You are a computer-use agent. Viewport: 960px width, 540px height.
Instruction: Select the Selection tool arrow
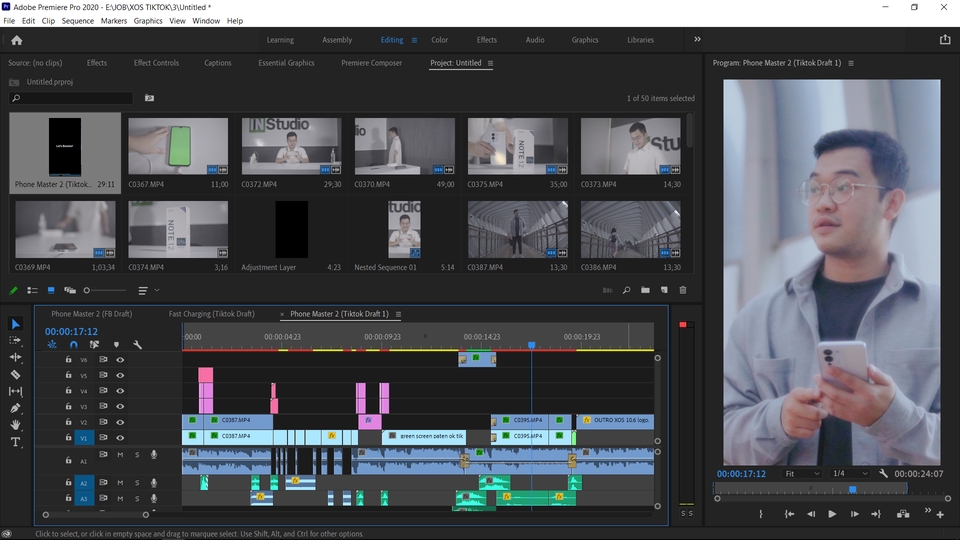(x=15, y=324)
